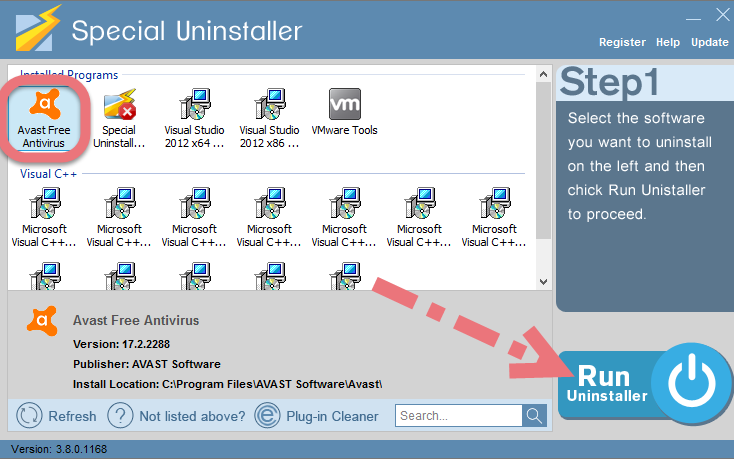Click the Run Uninstaller button label

click(607, 384)
